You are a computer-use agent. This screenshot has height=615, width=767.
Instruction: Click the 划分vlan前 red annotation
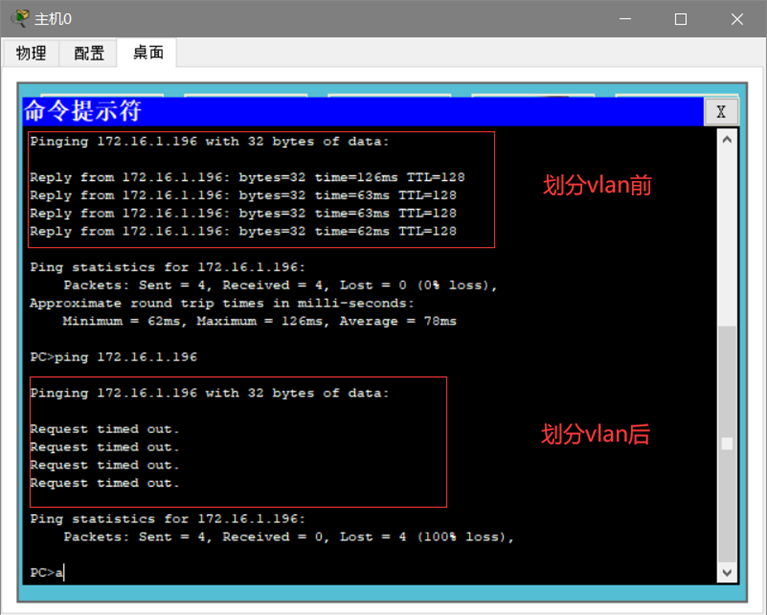597,185
